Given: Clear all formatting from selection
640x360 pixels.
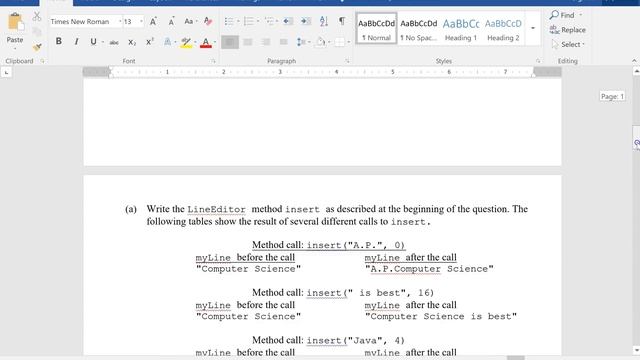Looking at the screenshot, I should [x=208, y=21].
